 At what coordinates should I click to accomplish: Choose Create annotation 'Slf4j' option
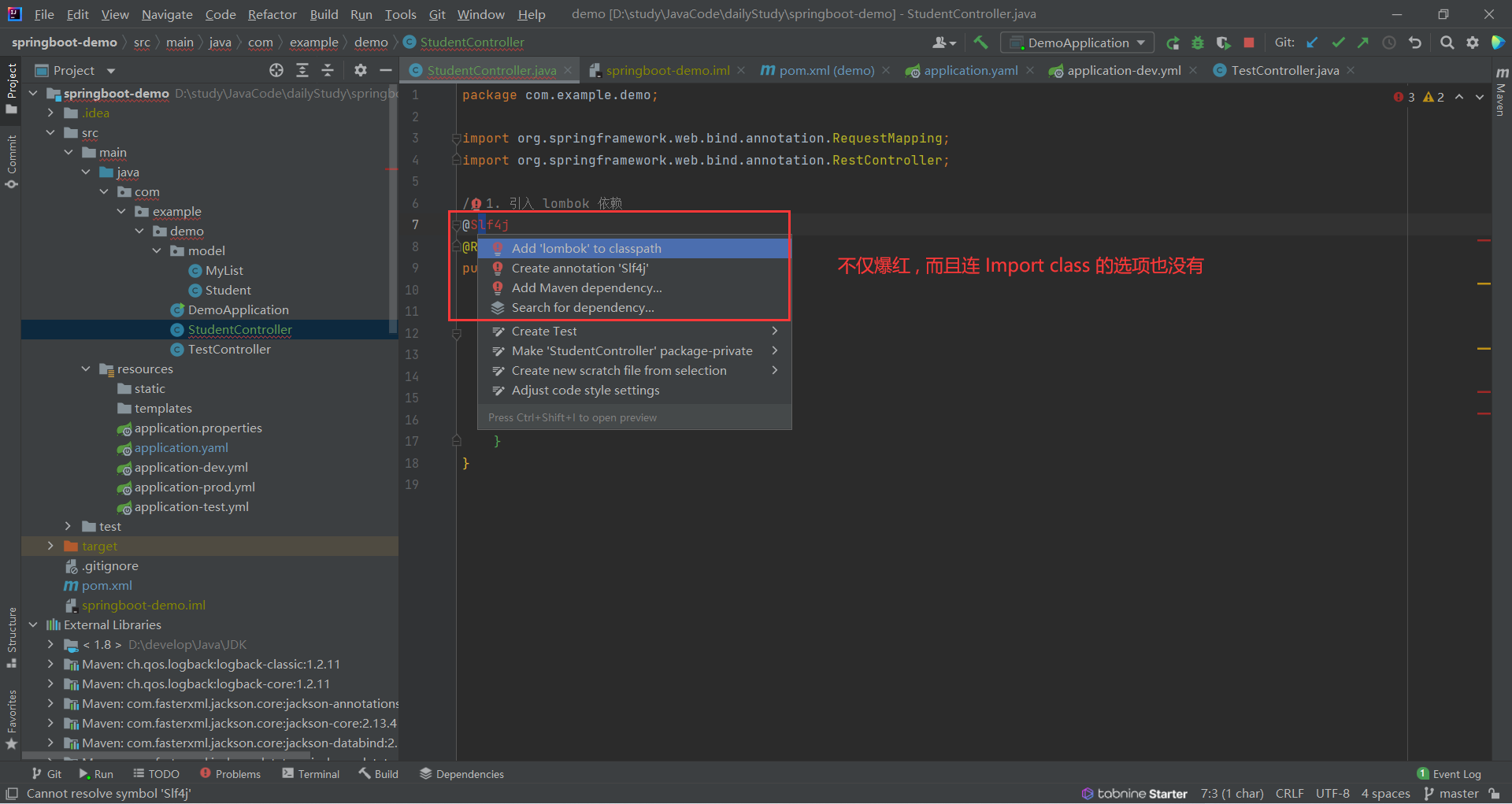click(x=633, y=268)
